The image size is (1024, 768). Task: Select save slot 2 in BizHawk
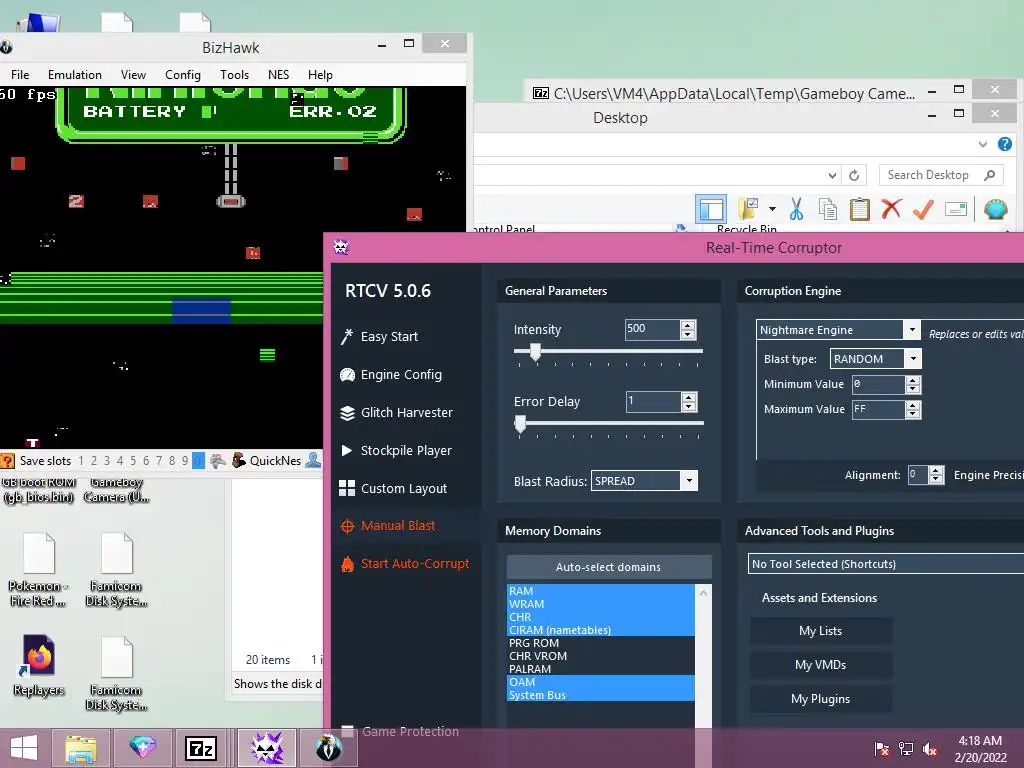pos(94,461)
